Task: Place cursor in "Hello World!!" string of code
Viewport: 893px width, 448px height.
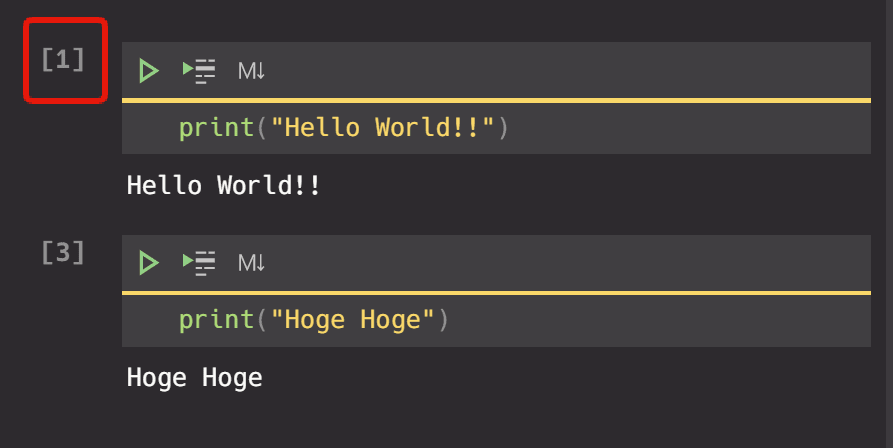Action: point(382,128)
